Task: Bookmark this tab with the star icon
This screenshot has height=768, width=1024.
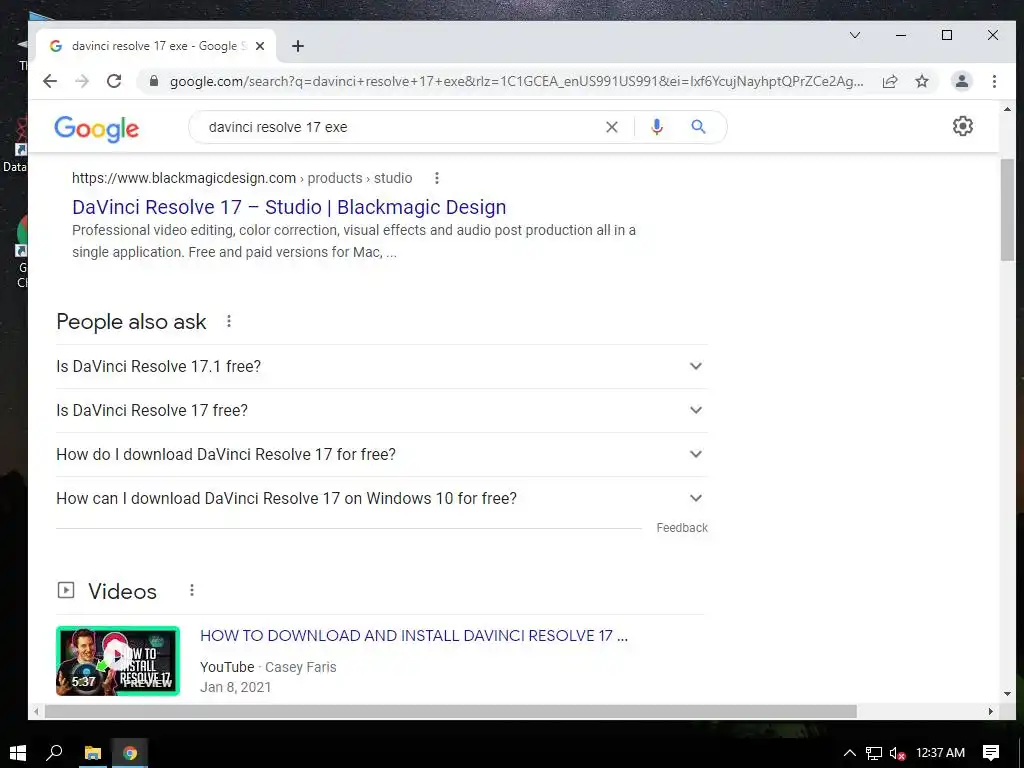Action: [x=921, y=81]
